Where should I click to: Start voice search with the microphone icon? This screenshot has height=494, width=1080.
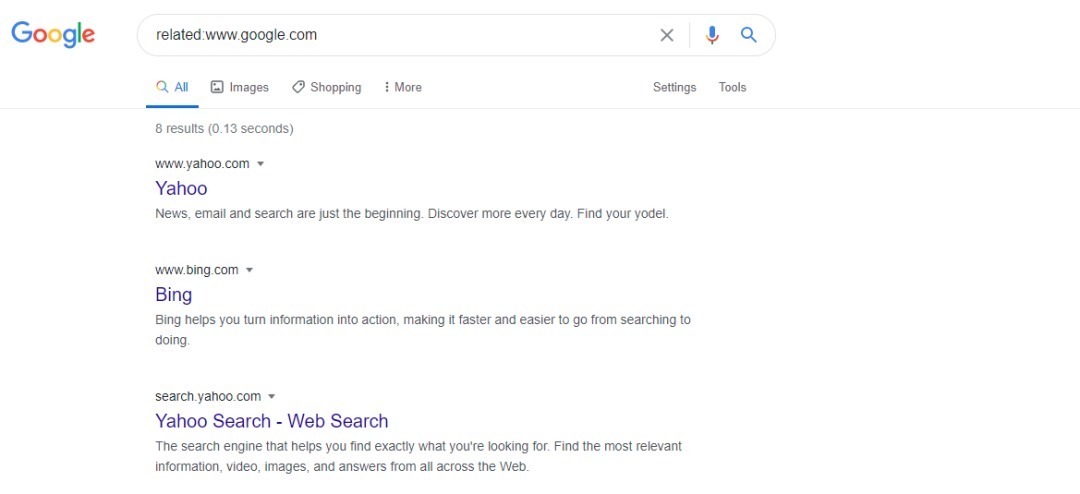coord(712,35)
